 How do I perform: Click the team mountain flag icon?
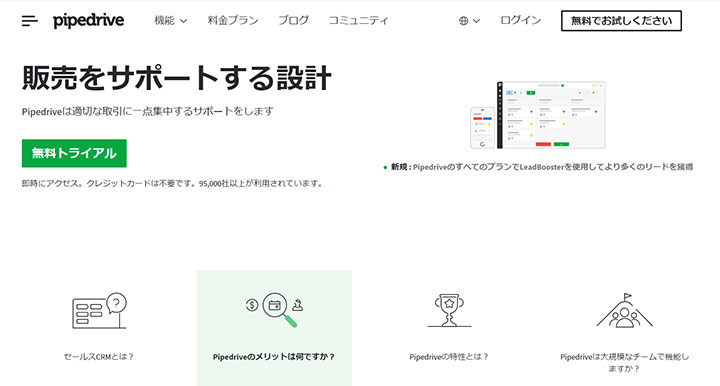[624, 310]
